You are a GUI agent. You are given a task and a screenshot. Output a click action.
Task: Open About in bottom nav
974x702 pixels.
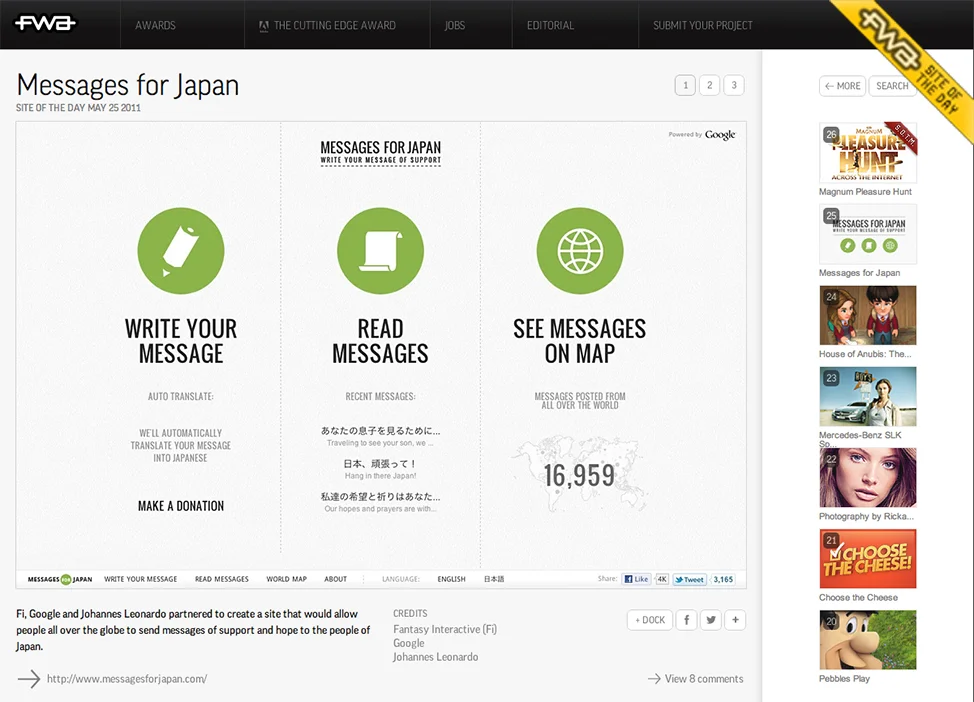(335, 579)
